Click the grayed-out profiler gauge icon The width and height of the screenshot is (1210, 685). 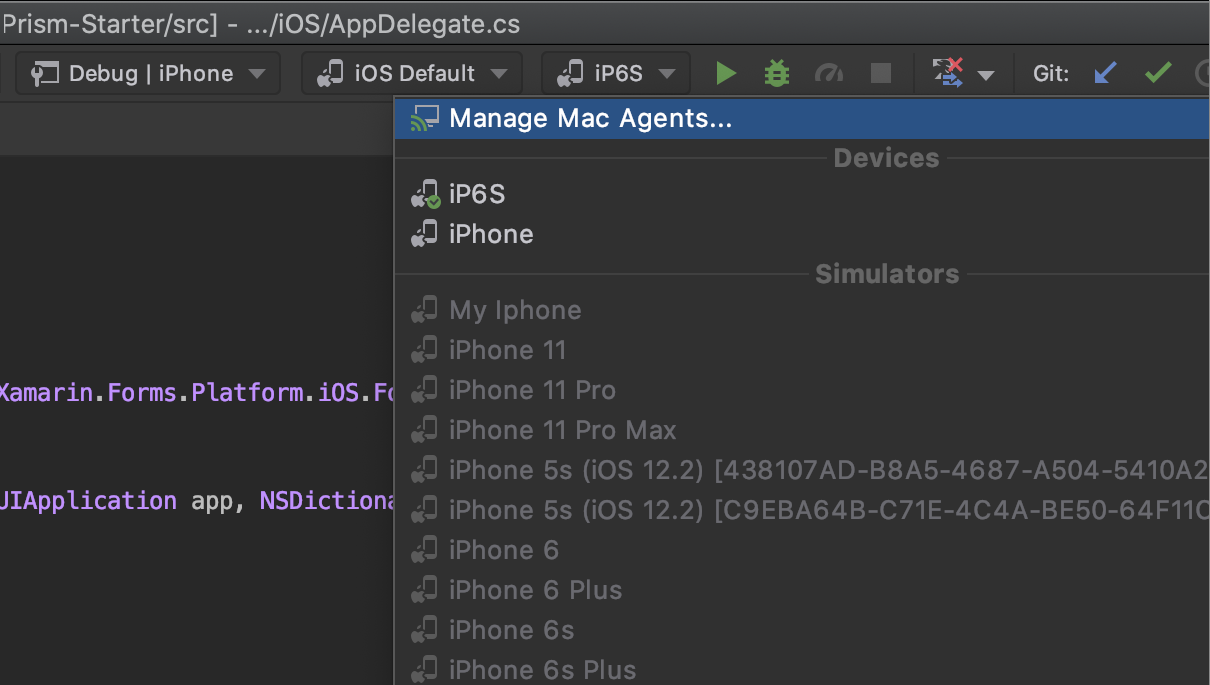pyautogui.click(x=829, y=73)
